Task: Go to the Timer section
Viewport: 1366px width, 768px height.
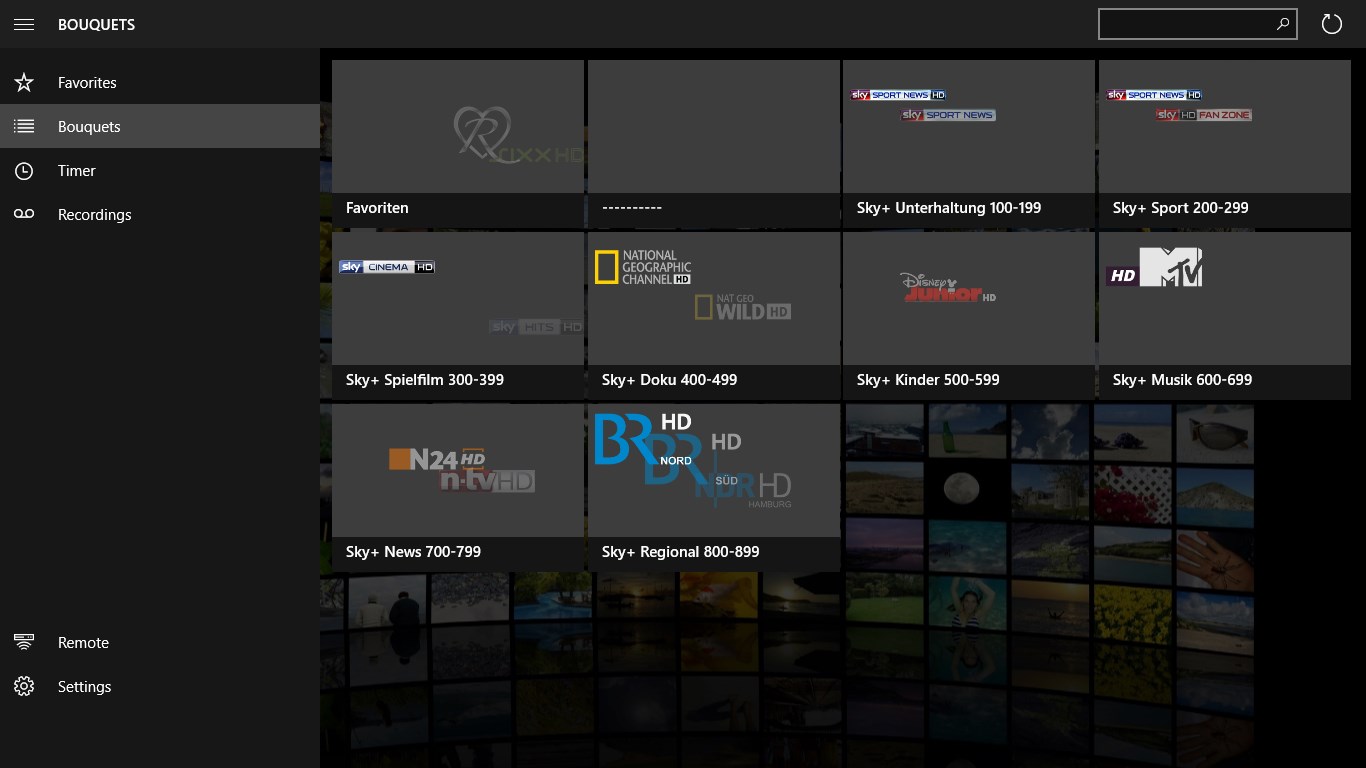Action: pos(160,171)
